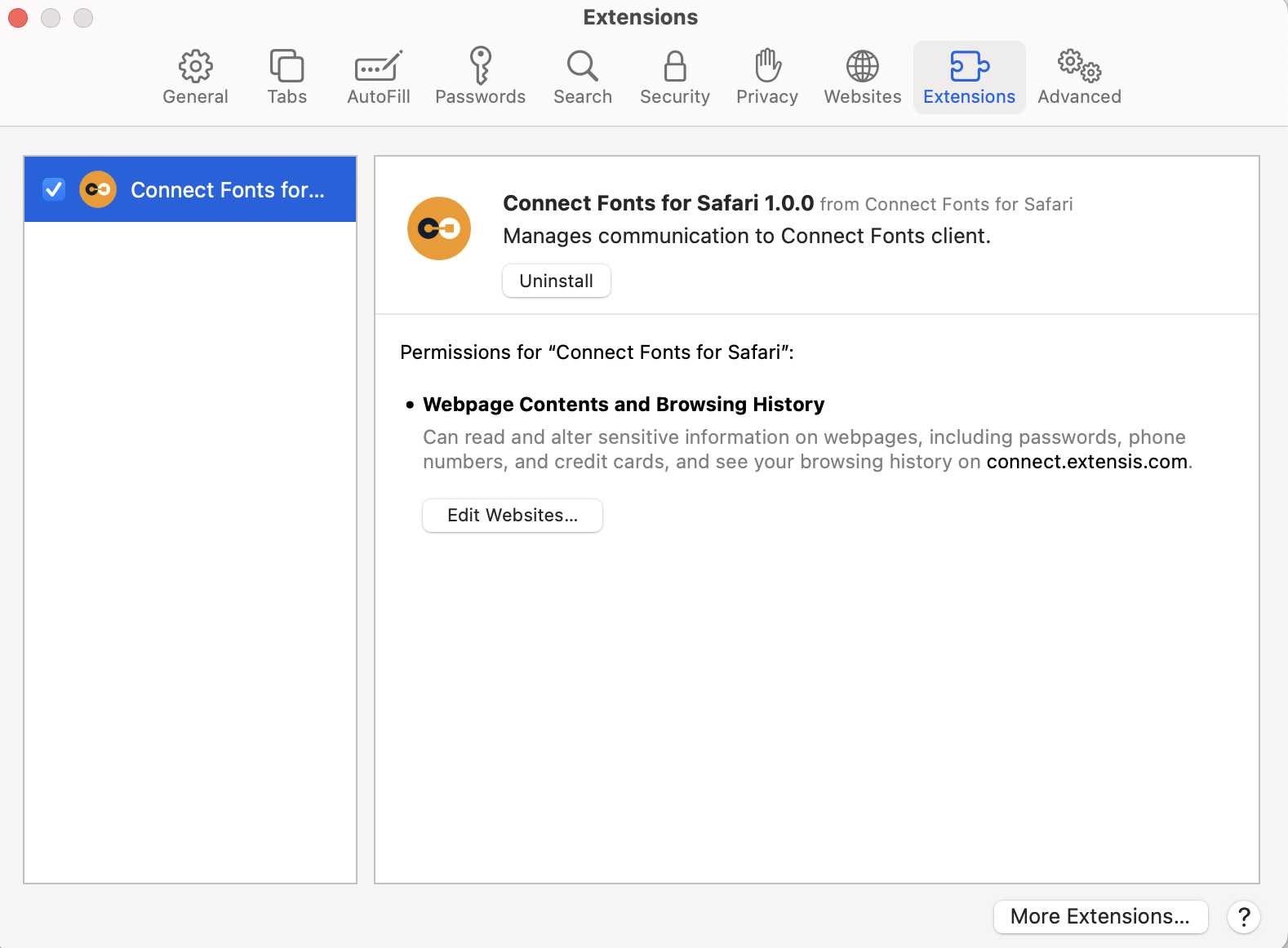Open the Security padlock icon
This screenshot has height=948, width=1288.
675,66
